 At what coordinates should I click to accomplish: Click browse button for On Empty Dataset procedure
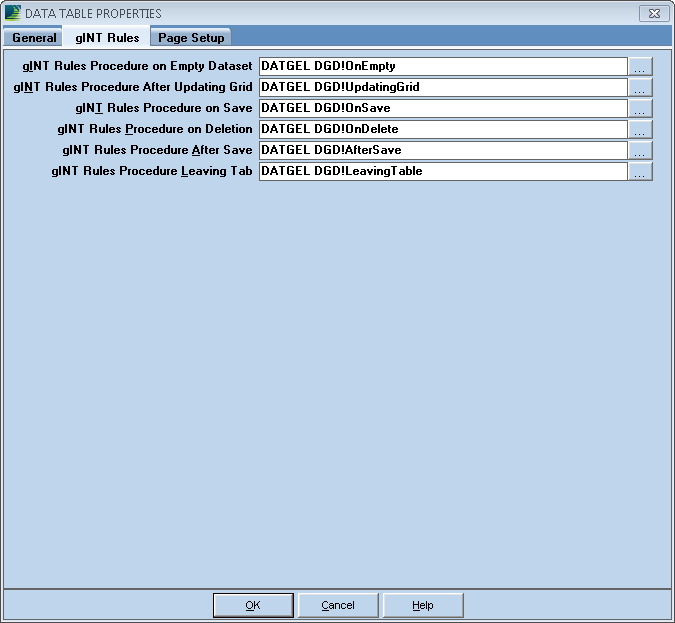(x=640, y=67)
